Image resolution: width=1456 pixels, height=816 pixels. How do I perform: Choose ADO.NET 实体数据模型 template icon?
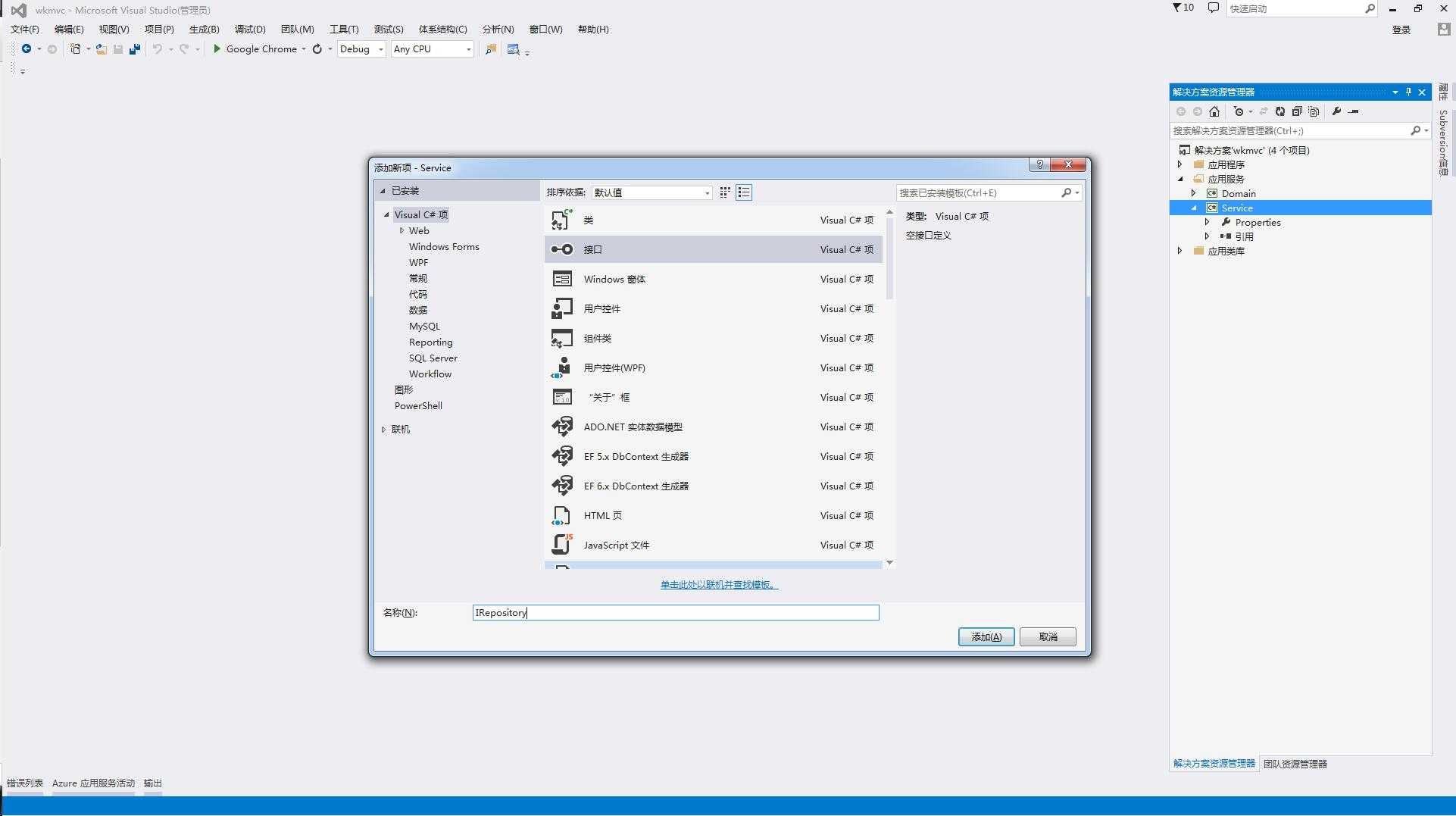(x=562, y=427)
